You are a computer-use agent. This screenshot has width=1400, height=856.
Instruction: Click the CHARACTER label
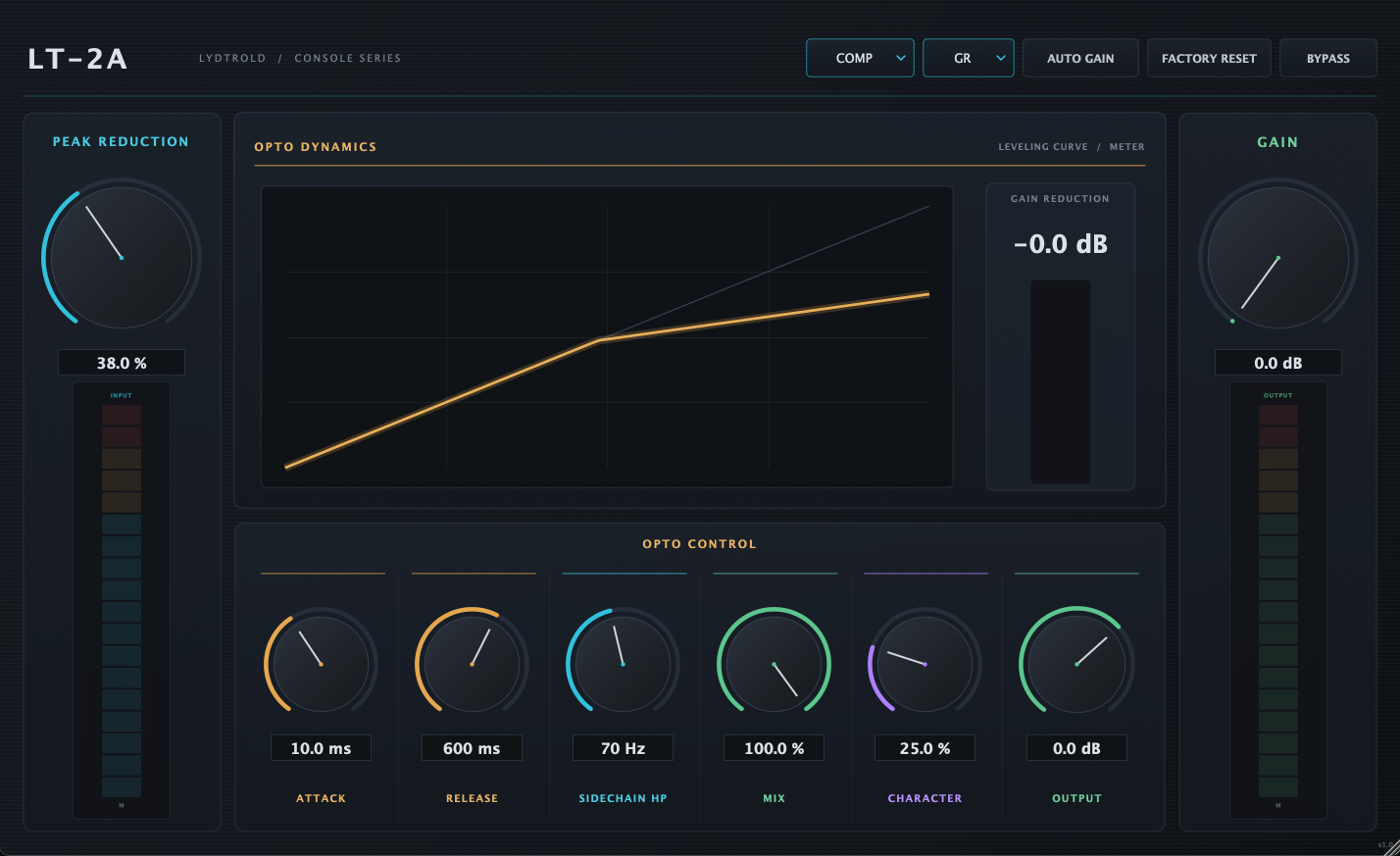pyautogui.click(x=925, y=798)
